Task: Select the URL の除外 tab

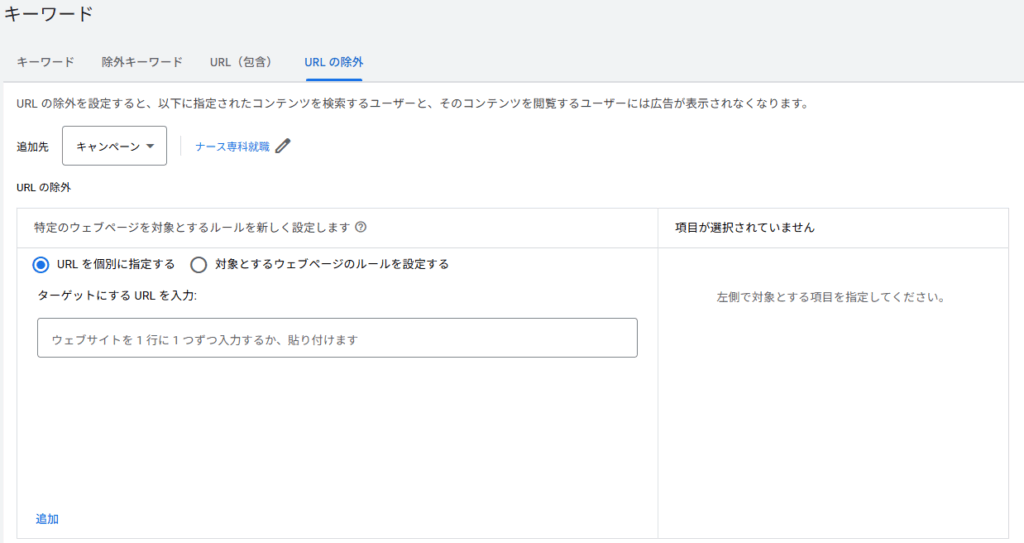Action: tap(334, 62)
